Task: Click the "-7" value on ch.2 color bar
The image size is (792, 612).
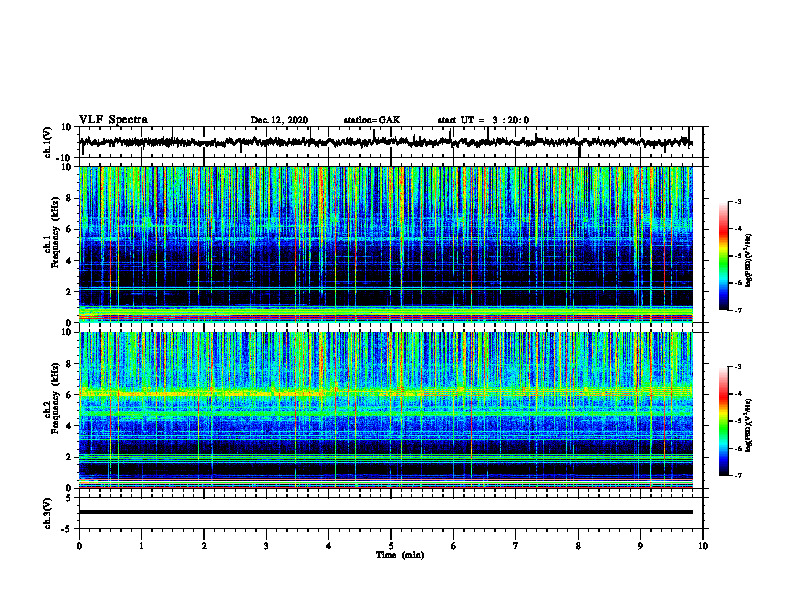Action: point(737,476)
